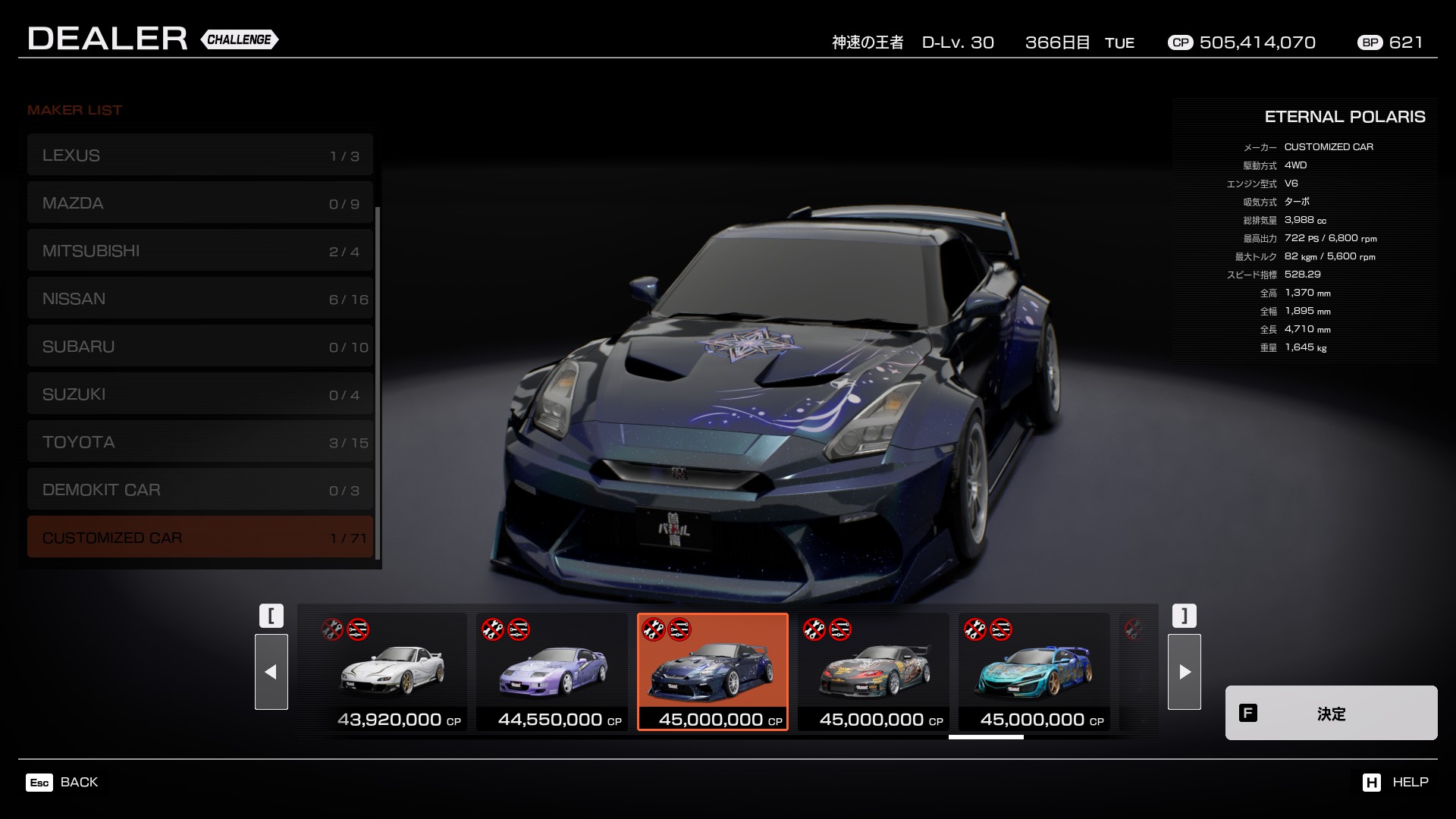Screen dimensions: 1456x819
Task: Go to the previous car with the left arrow
Action: [x=271, y=672]
